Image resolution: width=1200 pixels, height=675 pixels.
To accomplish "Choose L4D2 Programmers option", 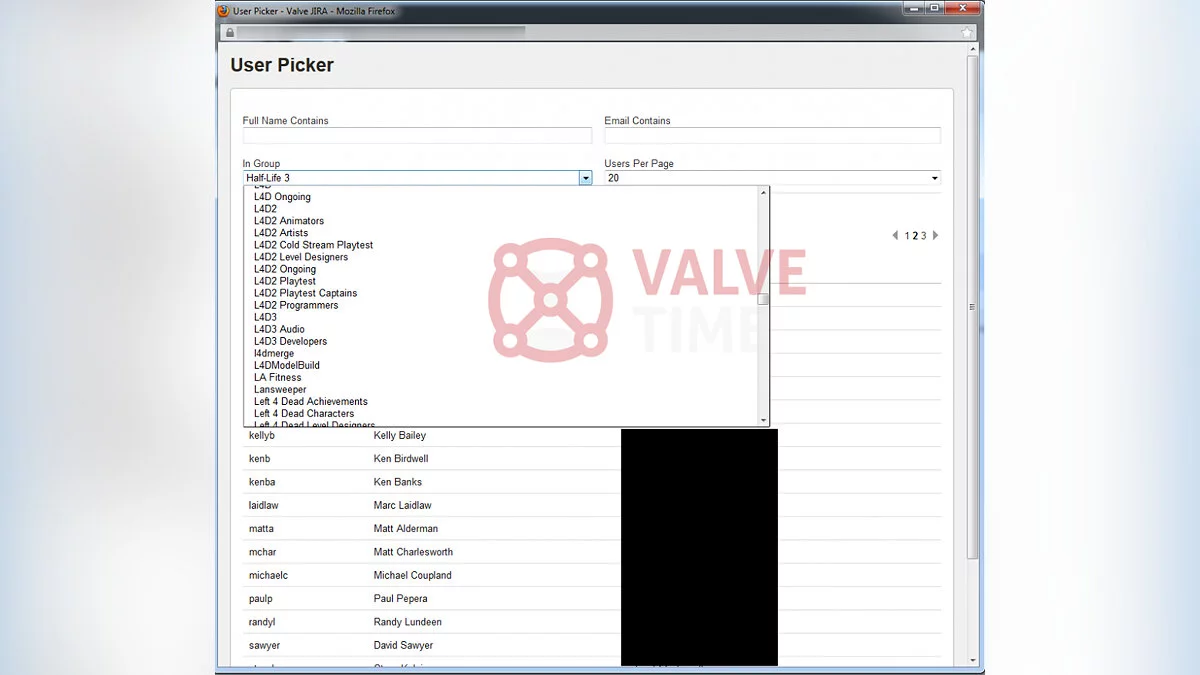I will tap(296, 305).
